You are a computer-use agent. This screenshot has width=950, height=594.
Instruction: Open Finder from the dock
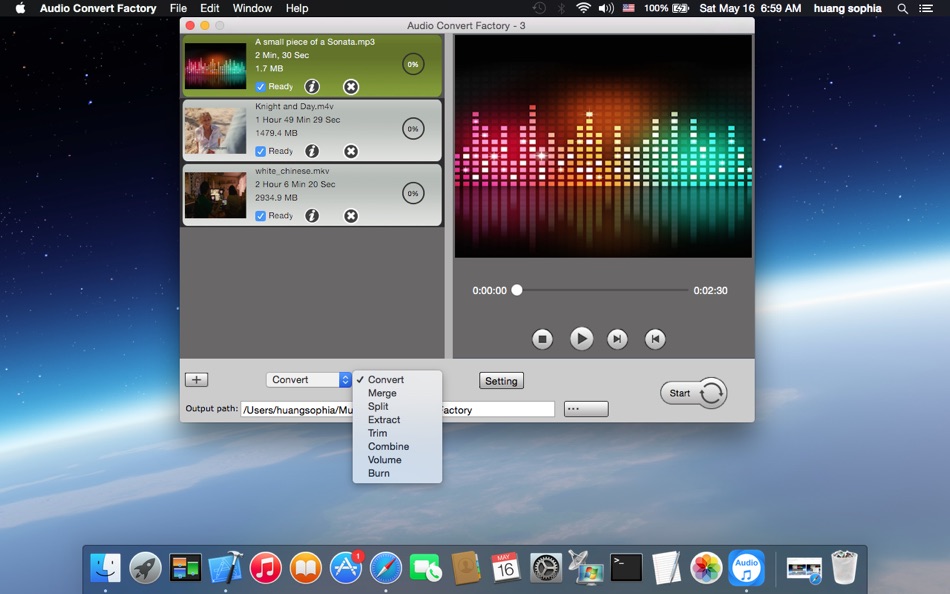(105, 568)
